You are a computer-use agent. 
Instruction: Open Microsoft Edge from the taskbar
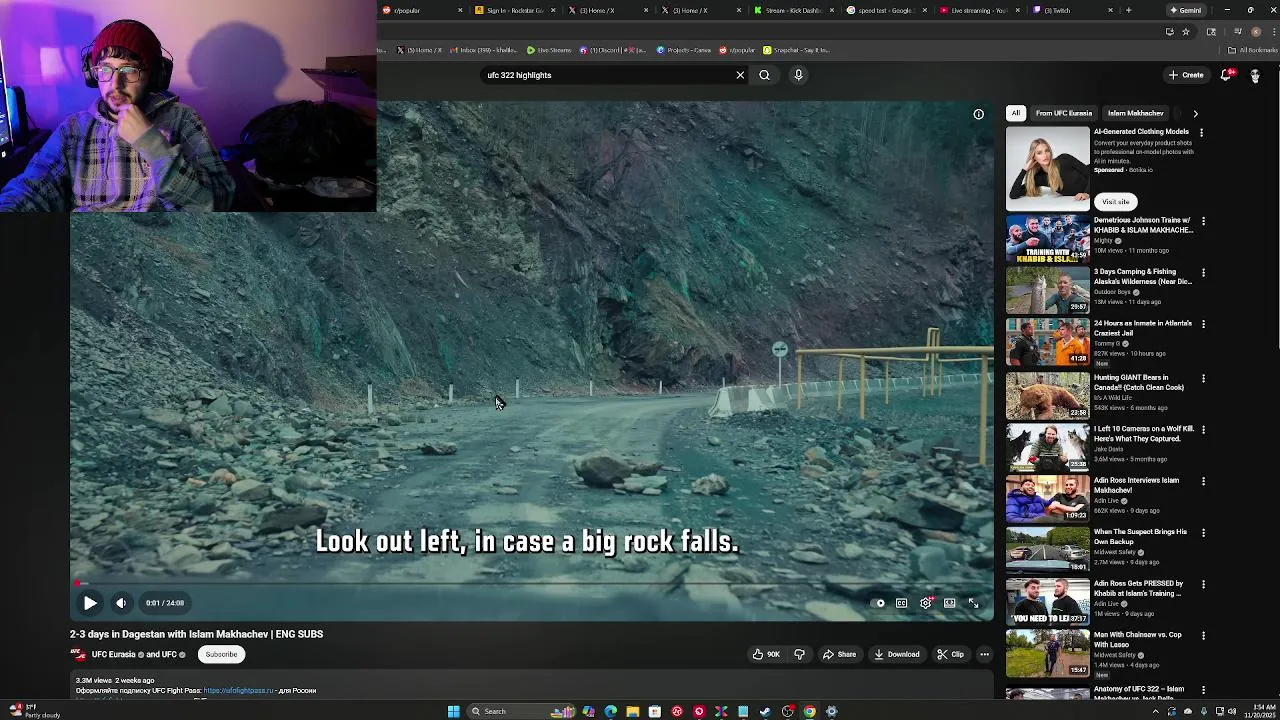coord(610,711)
